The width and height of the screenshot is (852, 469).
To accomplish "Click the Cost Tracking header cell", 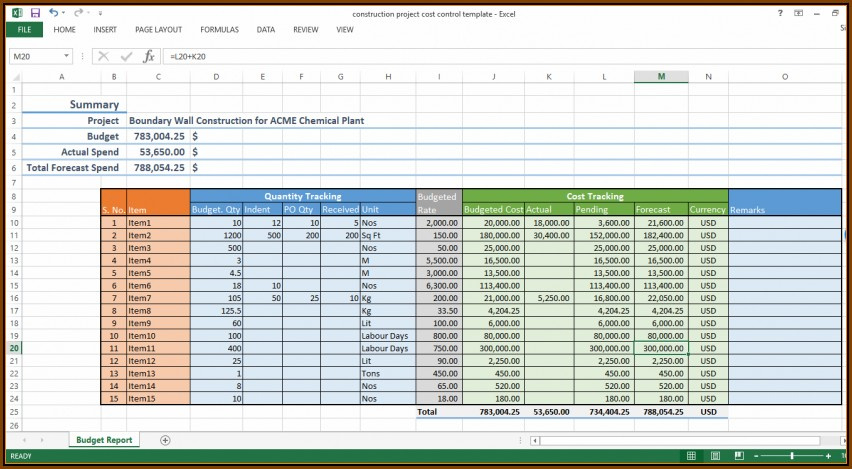I will coord(595,196).
